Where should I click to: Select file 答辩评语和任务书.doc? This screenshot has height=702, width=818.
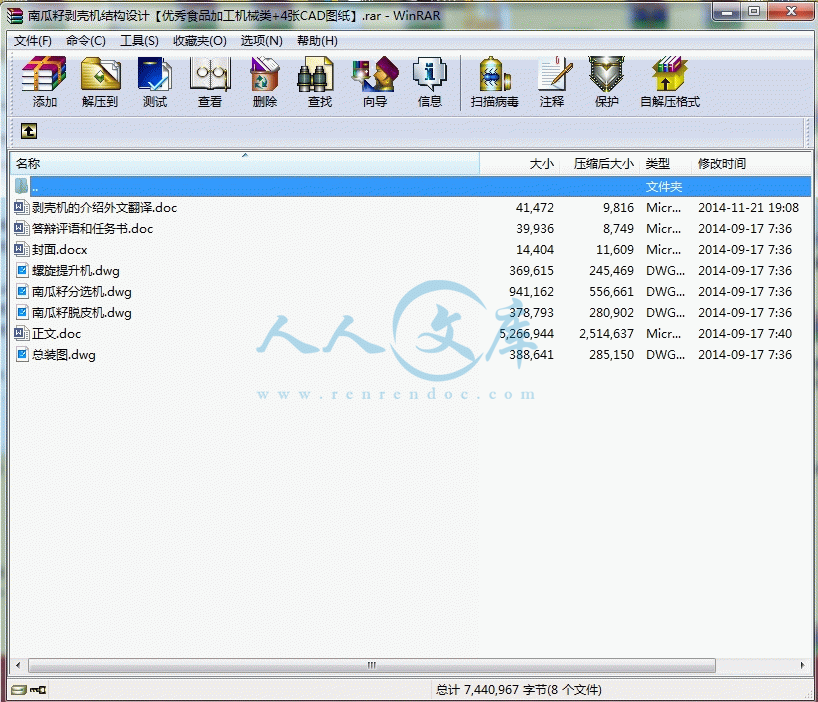[92, 228]
